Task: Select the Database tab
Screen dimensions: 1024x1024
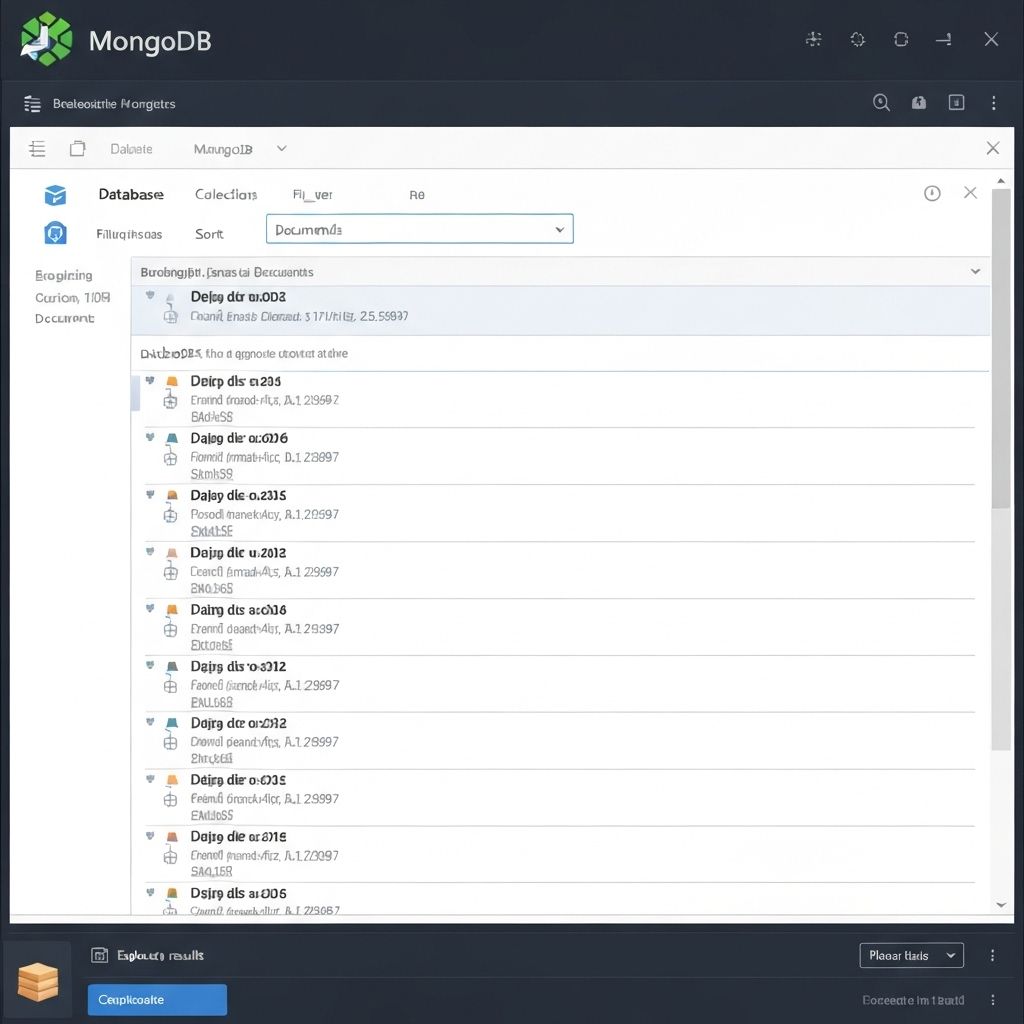Action: [131, 195]
